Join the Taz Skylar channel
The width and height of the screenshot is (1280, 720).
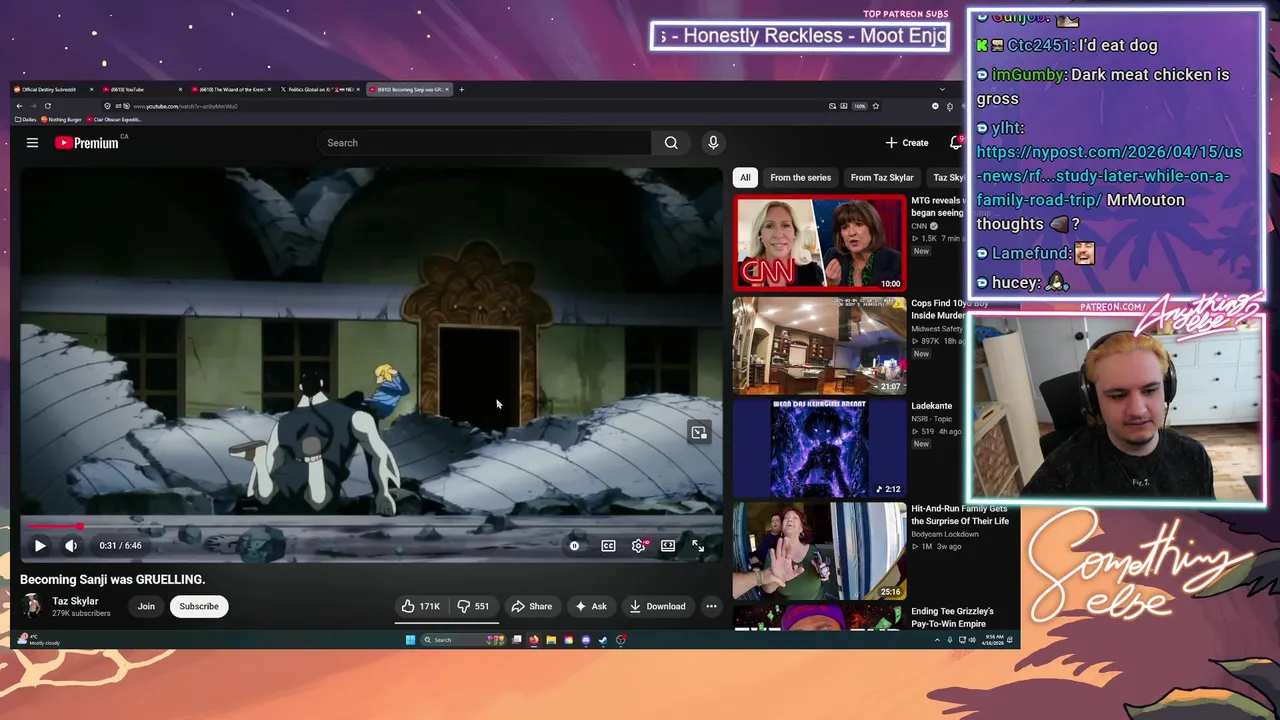point(146,606)
